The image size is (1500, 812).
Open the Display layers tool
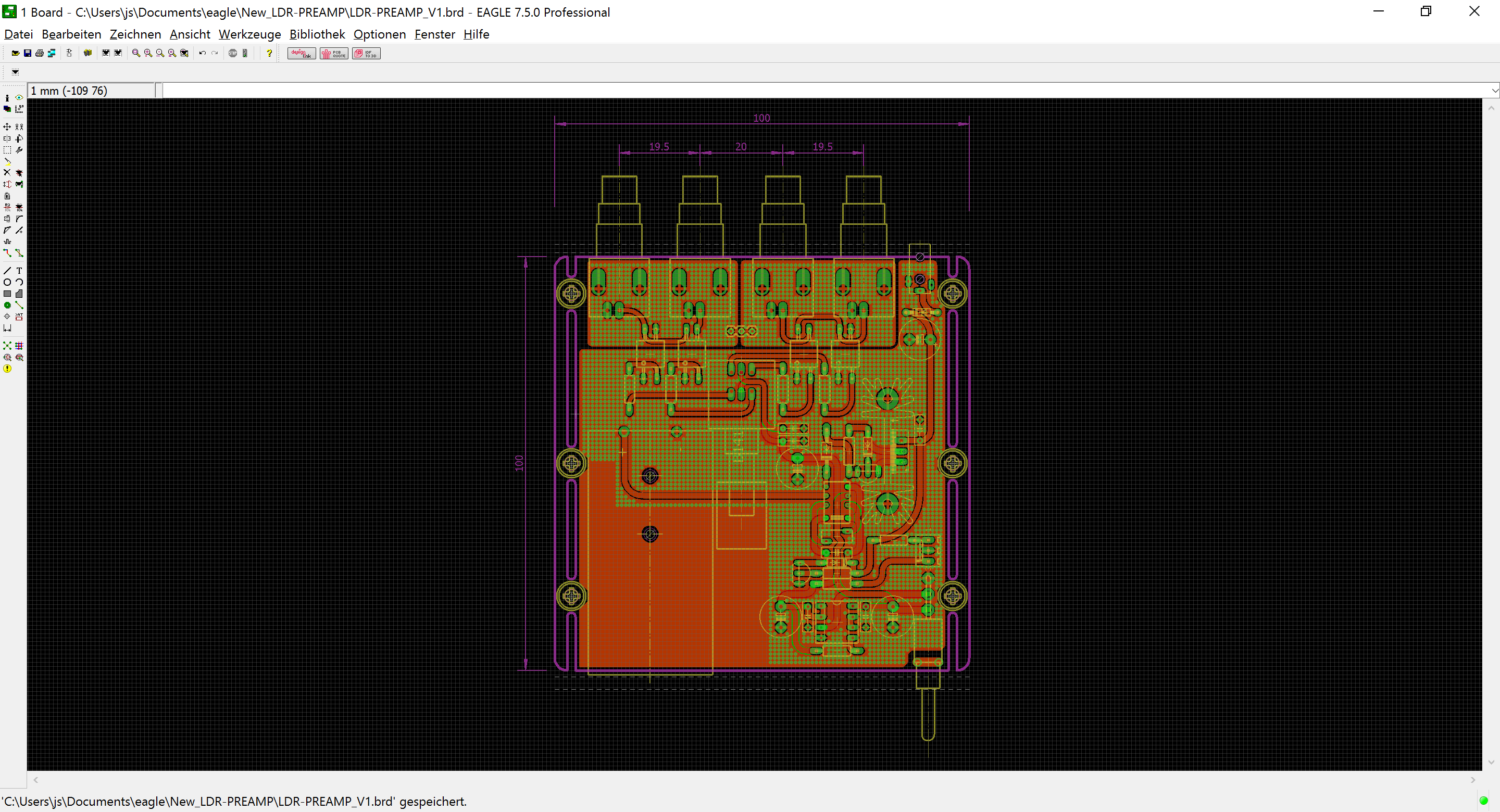7,109
